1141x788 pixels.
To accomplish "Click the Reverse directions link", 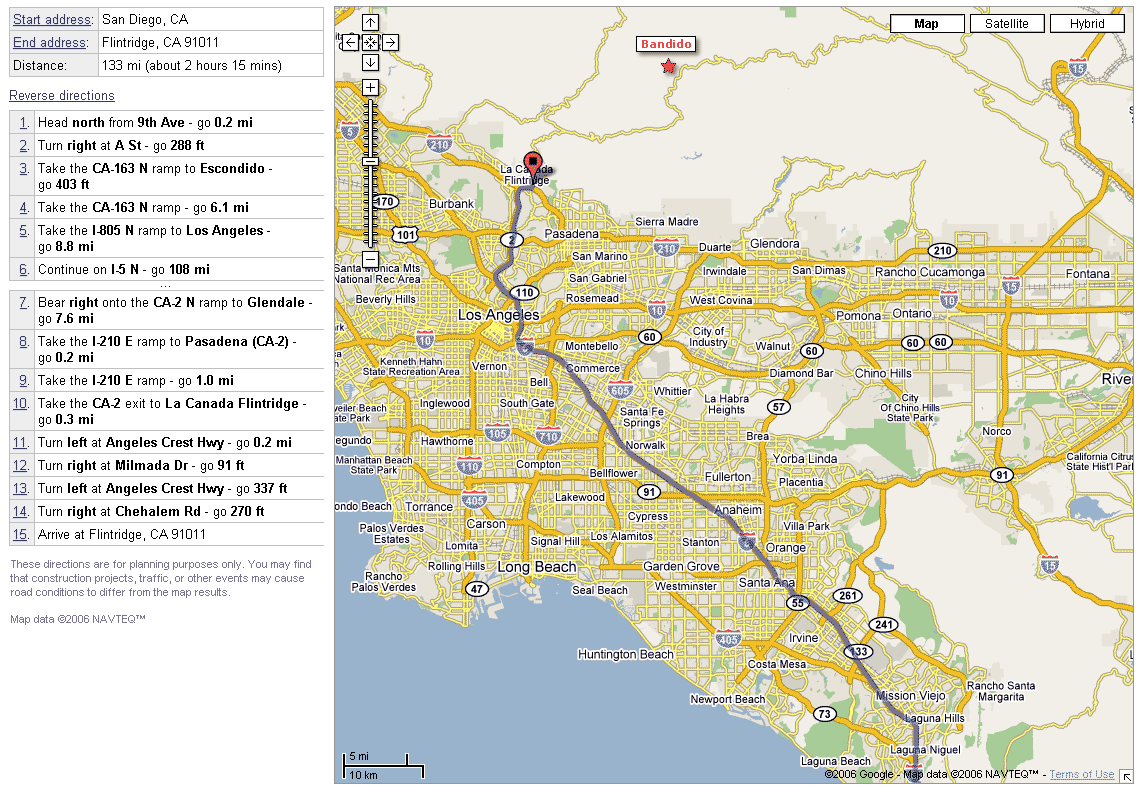I will tap(62, 96).
